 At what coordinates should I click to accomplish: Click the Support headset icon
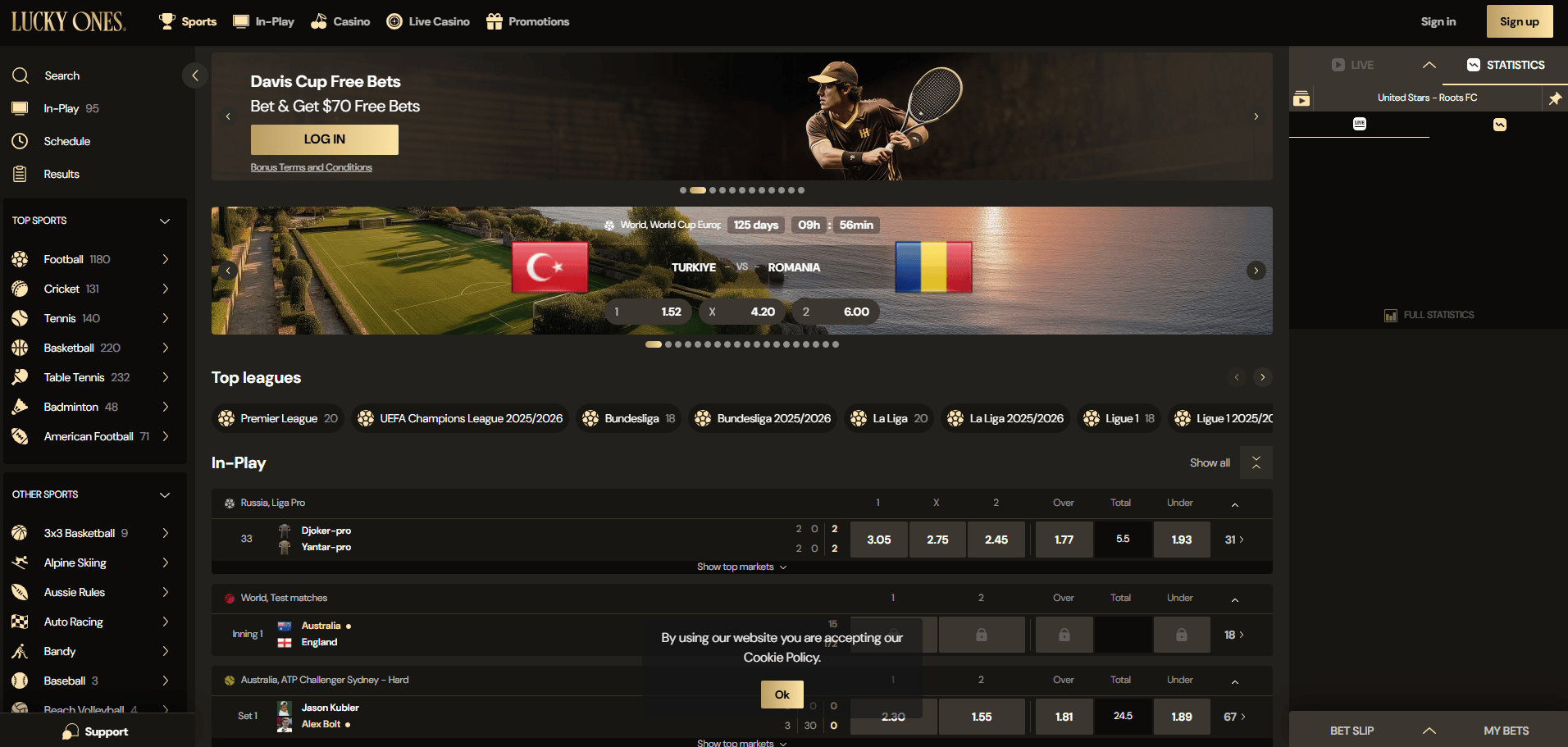coord(71,732)
